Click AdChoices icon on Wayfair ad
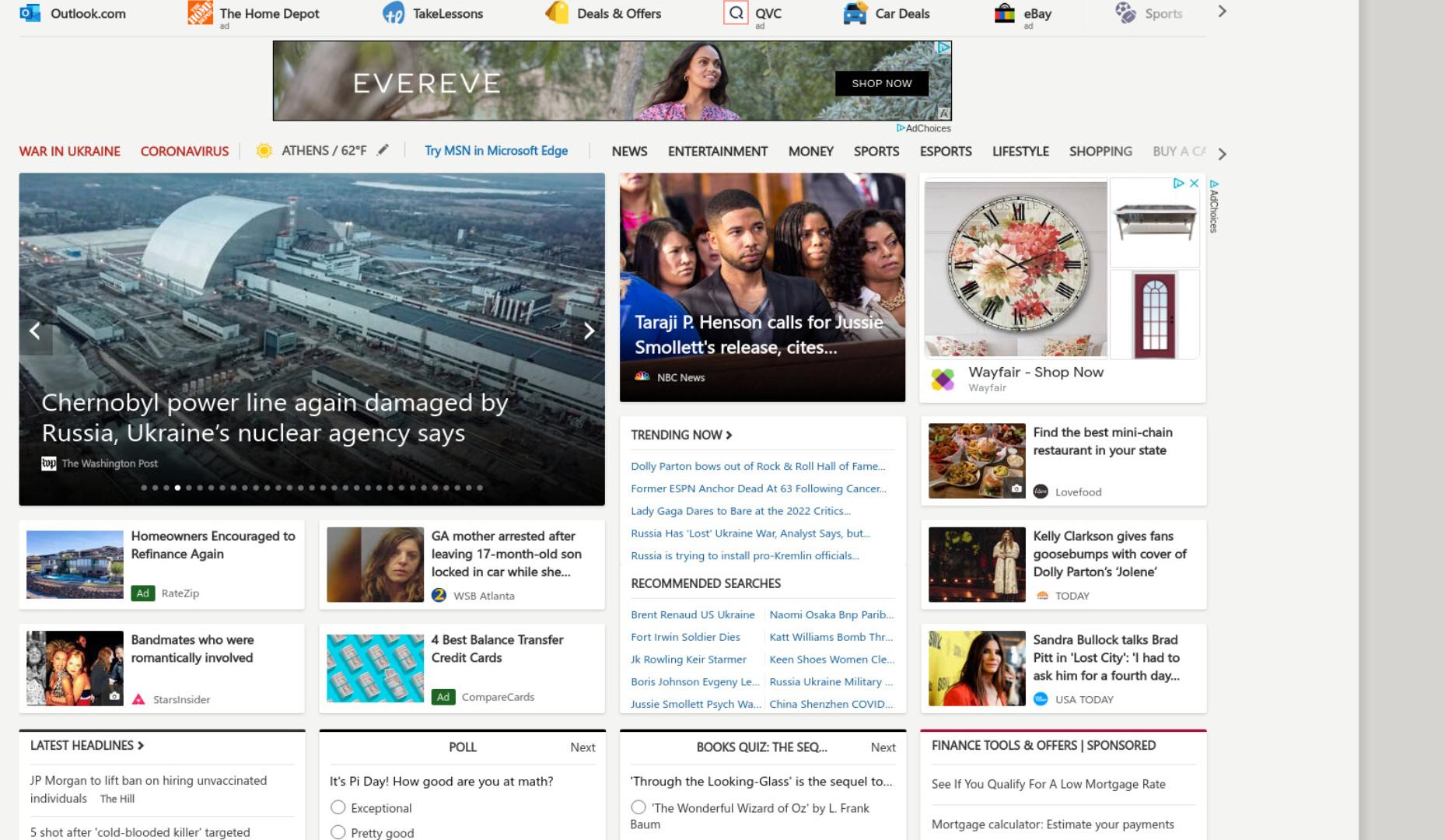This screenshot has width=1445, height=840. pyautogui.click(x=1178, y=184)
